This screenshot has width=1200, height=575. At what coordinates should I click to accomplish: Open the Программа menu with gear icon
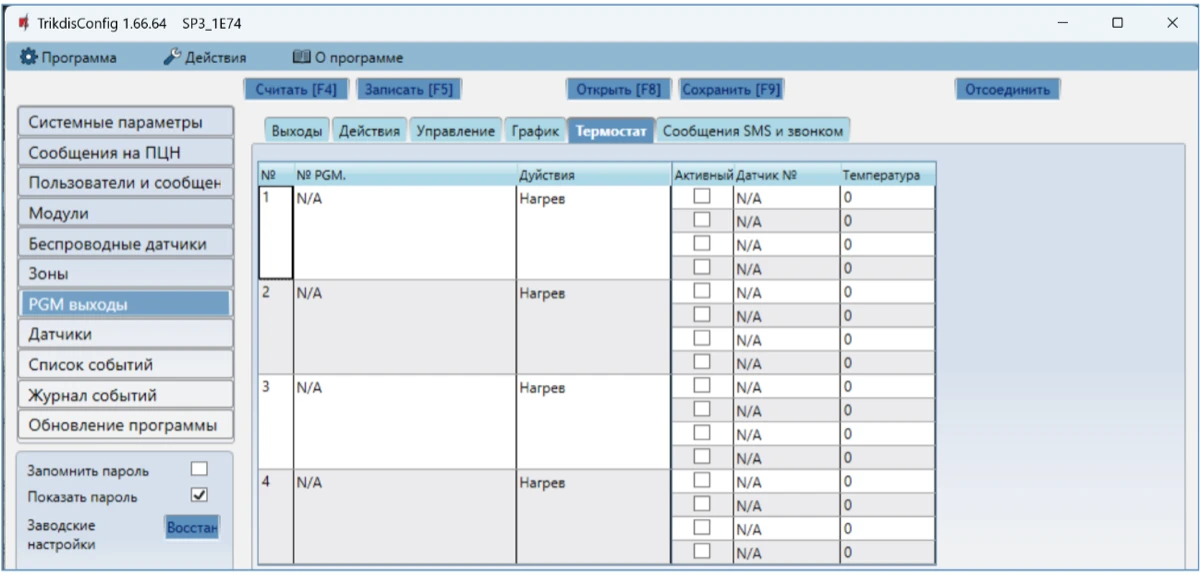point(68,58)
